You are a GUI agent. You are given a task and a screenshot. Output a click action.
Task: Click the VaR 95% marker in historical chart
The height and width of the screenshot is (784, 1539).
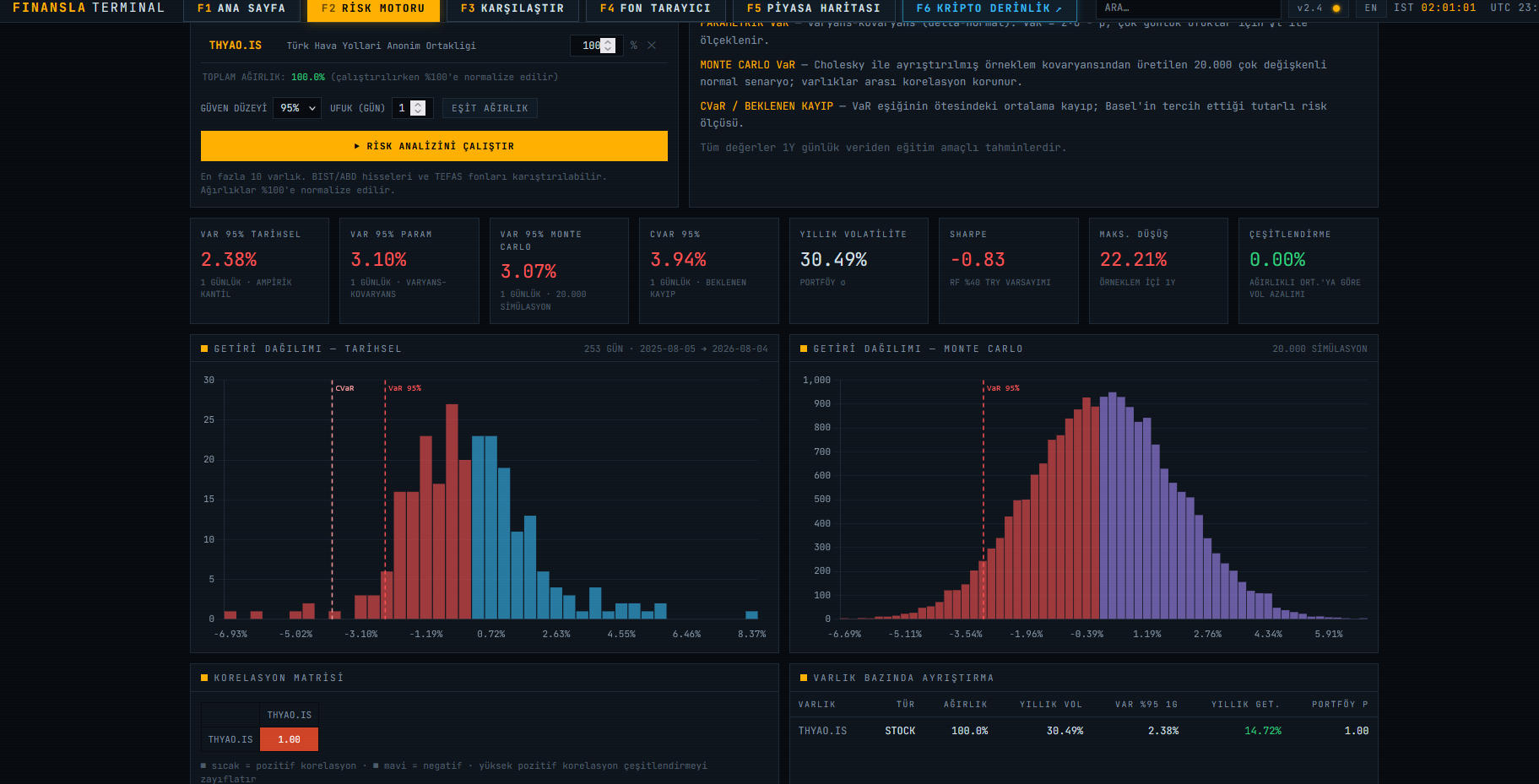coord(386,498)
